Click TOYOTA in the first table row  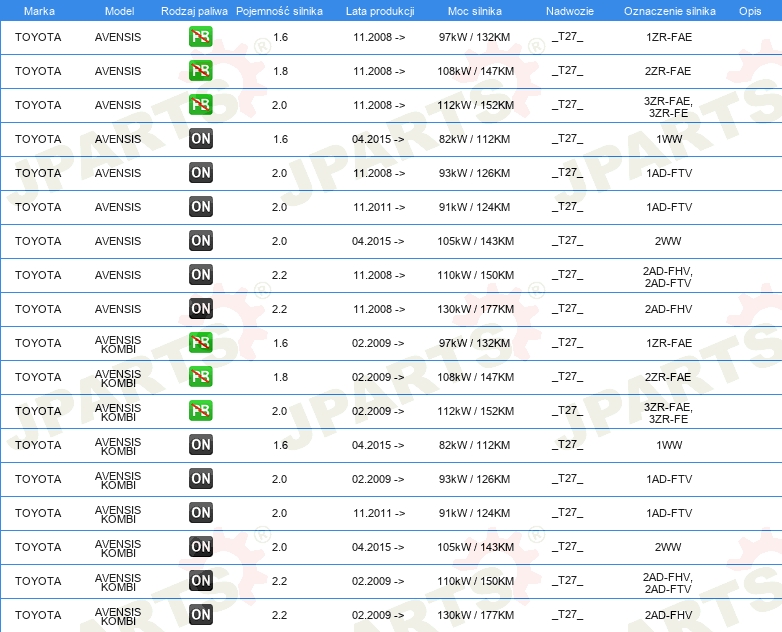pos(38,37)
